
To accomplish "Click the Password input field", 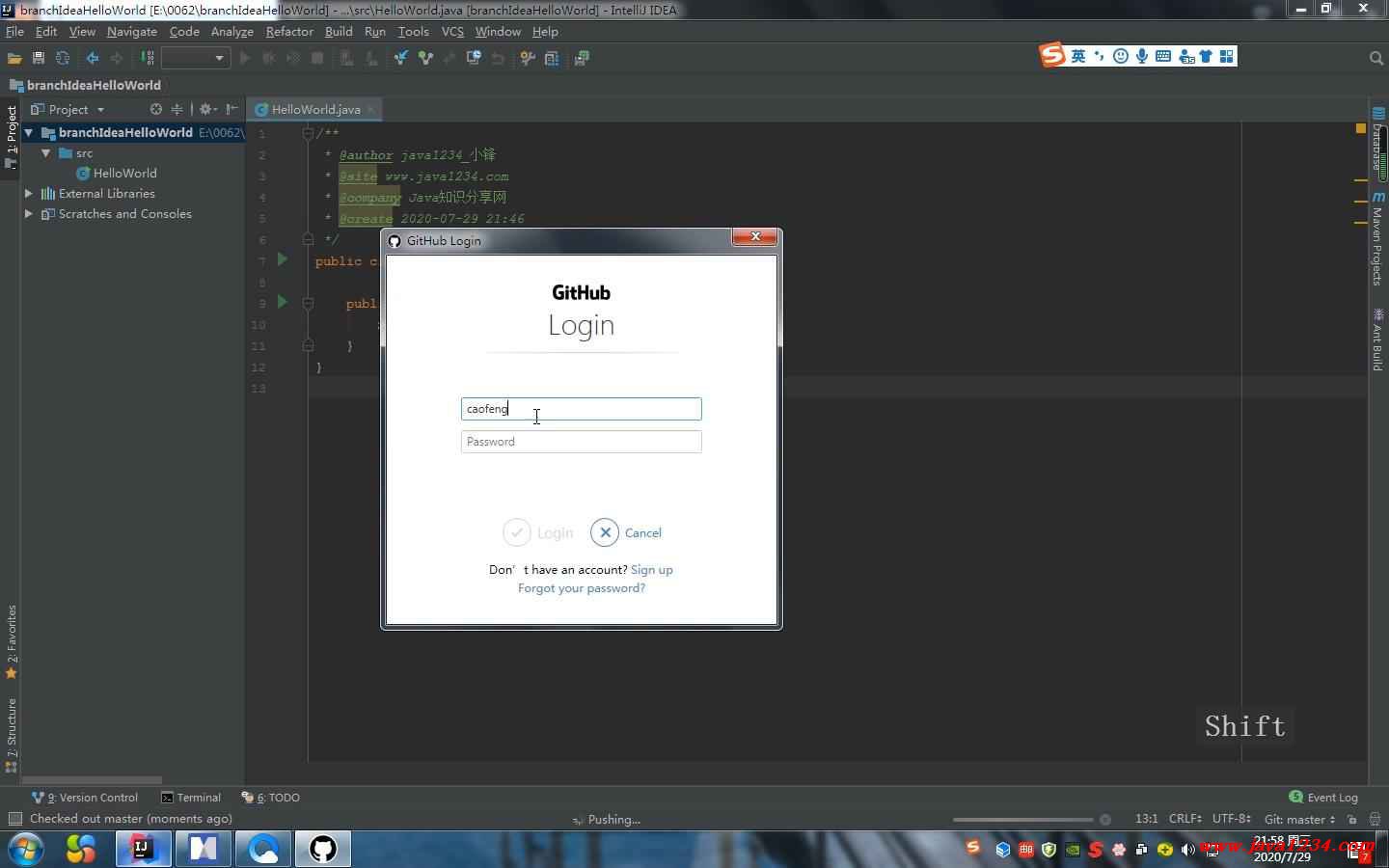I will click(582, 442).
